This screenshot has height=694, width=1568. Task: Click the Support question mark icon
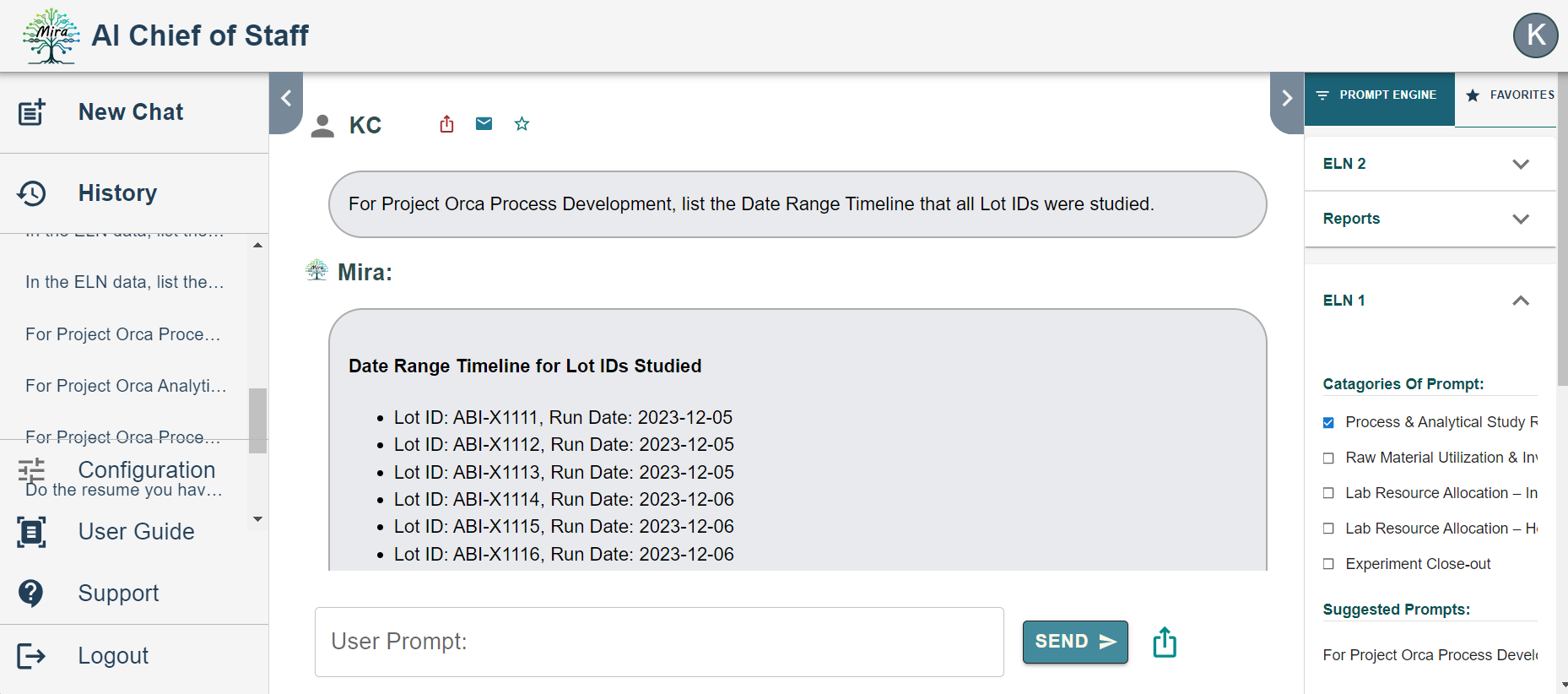[31, 594]
